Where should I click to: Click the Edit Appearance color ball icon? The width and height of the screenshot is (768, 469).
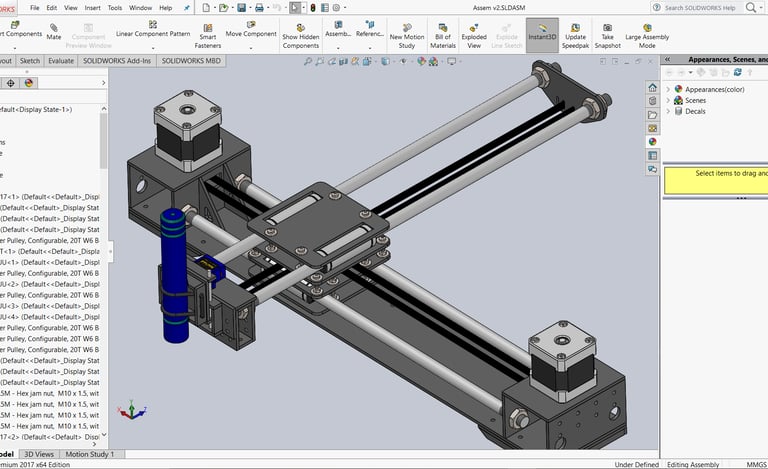click(421, 61)
